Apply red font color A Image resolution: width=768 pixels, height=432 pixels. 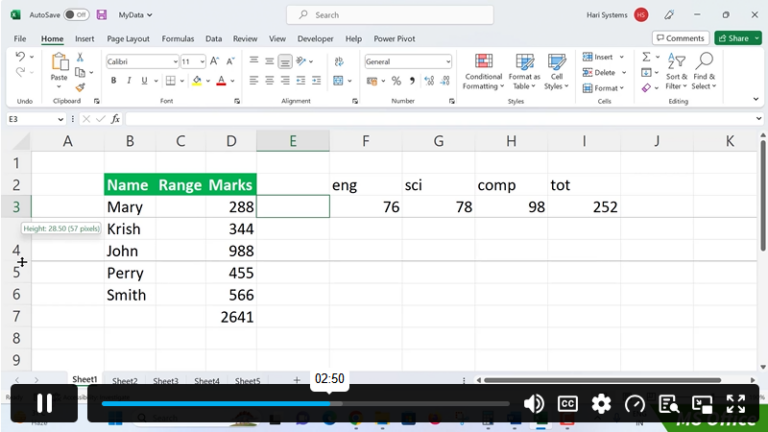[x=221, y=80]
